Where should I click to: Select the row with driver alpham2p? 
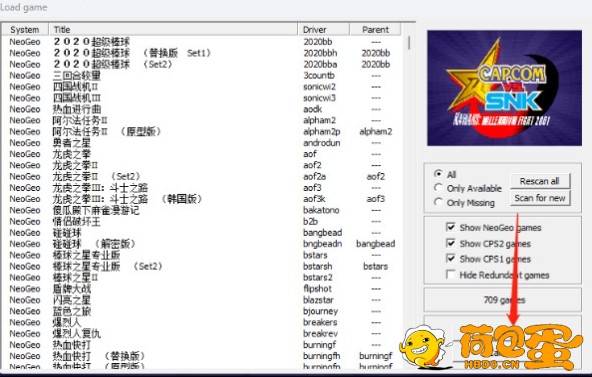pos(202,132)
